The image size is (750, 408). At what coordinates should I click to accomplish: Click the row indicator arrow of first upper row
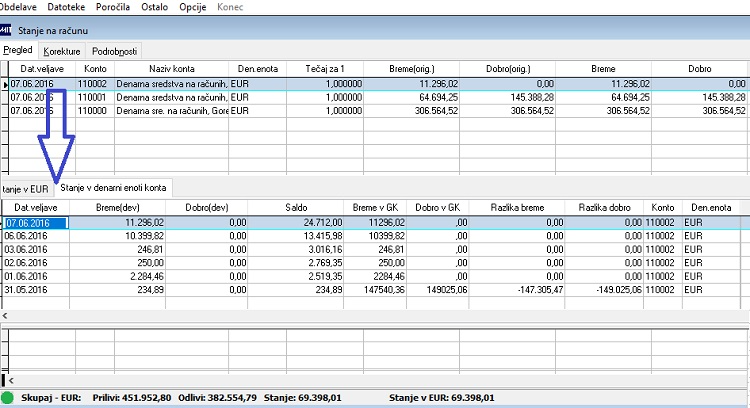pos(5,84)
